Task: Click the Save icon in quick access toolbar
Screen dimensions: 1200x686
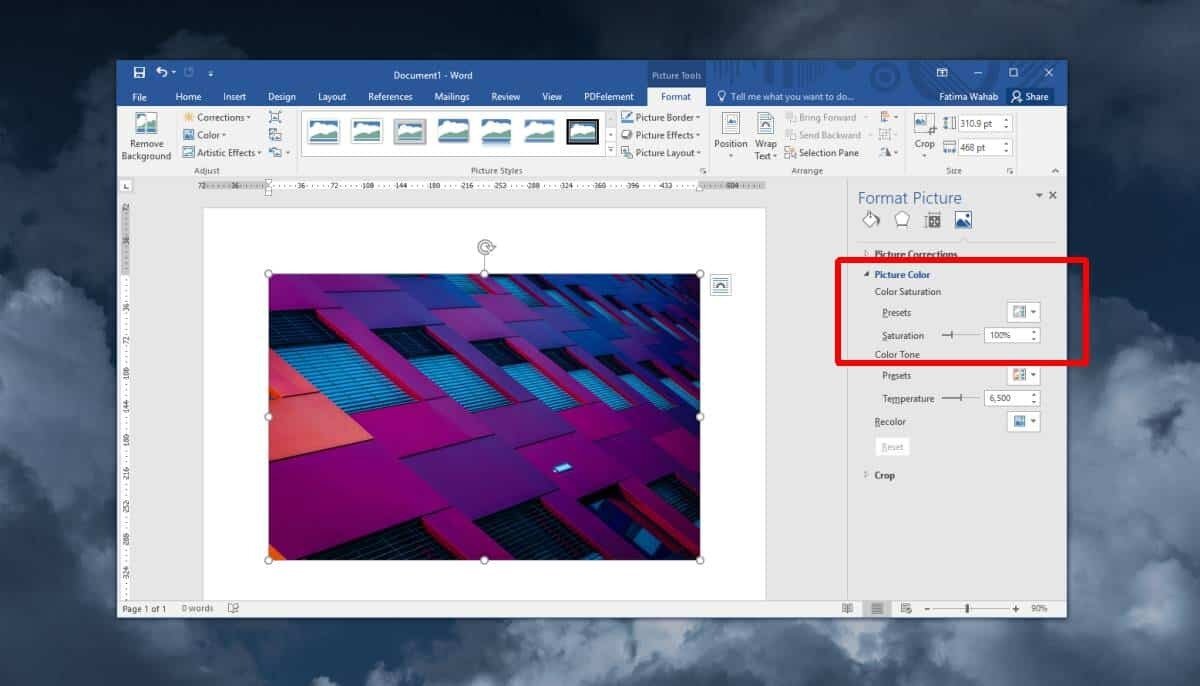Action: (139, 73)
